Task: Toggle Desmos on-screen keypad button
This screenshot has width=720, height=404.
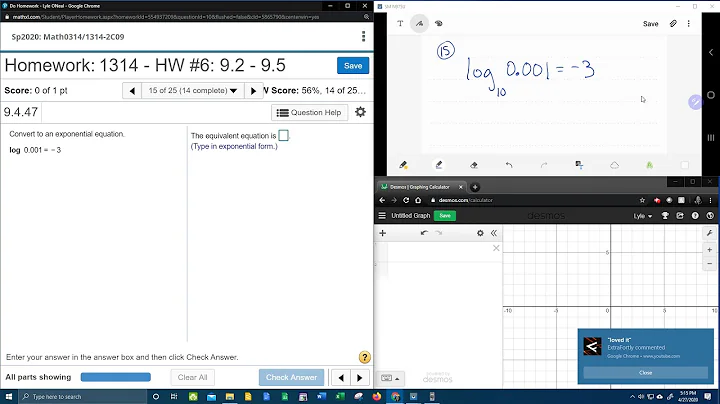Action: point(390,378)
